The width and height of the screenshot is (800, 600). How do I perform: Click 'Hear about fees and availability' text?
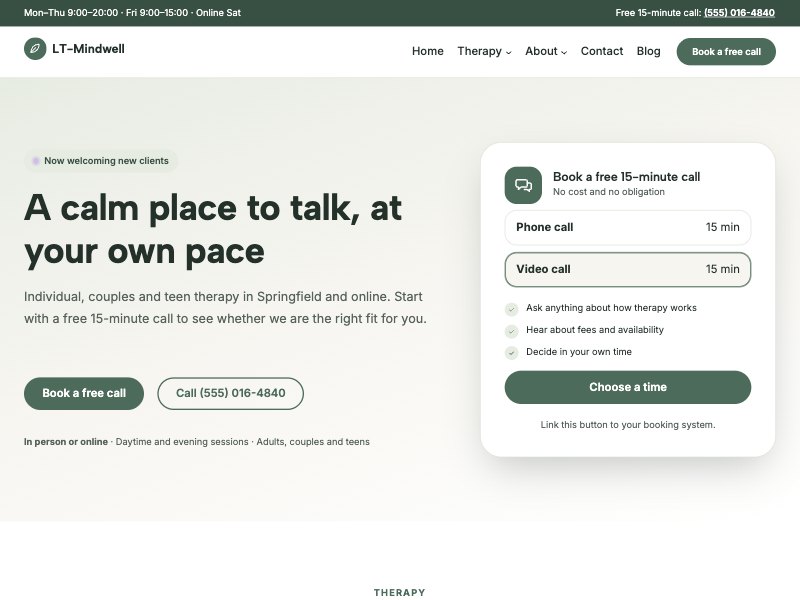(595, 330)
